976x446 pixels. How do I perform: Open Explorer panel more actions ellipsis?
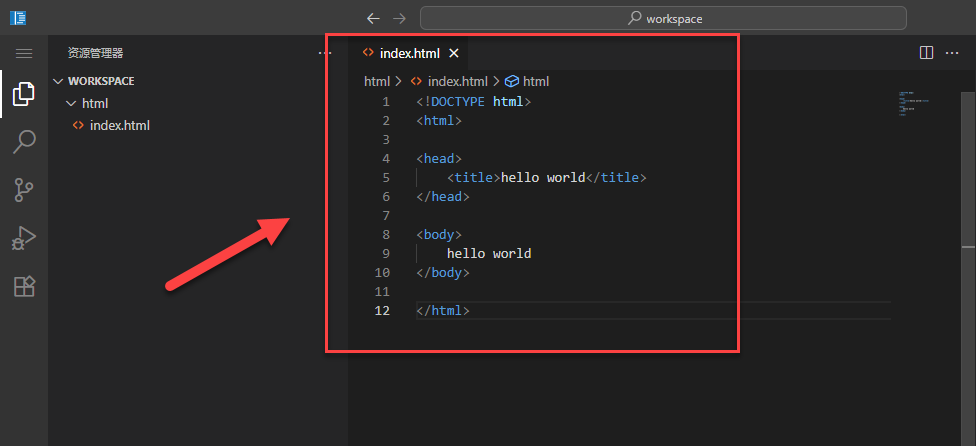coord(323,53)
